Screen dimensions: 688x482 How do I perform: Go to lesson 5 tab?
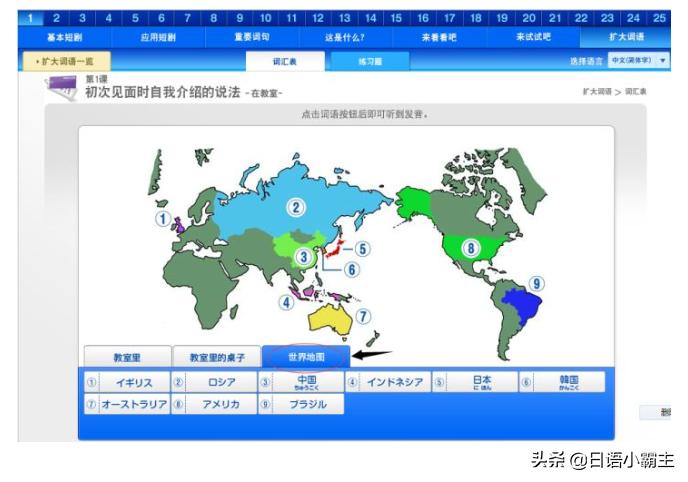click(x=135, y=18)
